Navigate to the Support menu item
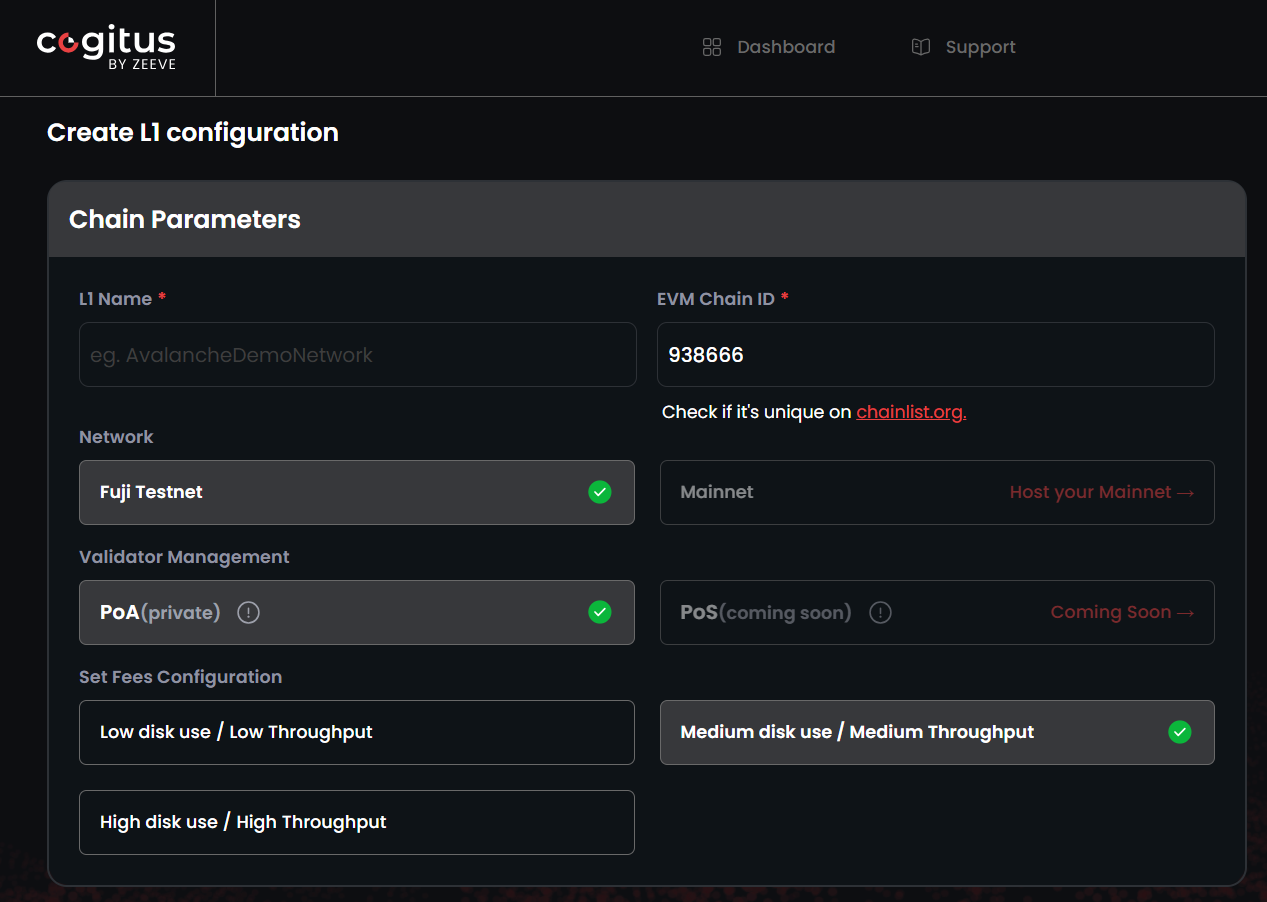This screenshot has width=1267, height=902. point(980,46)
